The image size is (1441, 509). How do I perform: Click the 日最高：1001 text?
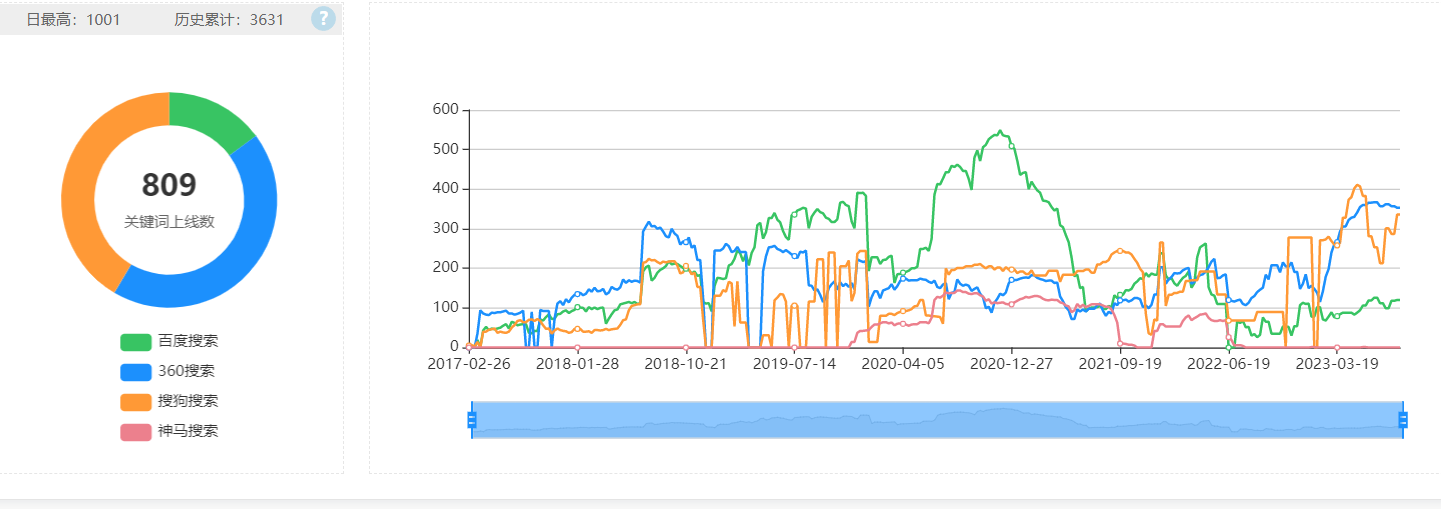coord(73,19)
